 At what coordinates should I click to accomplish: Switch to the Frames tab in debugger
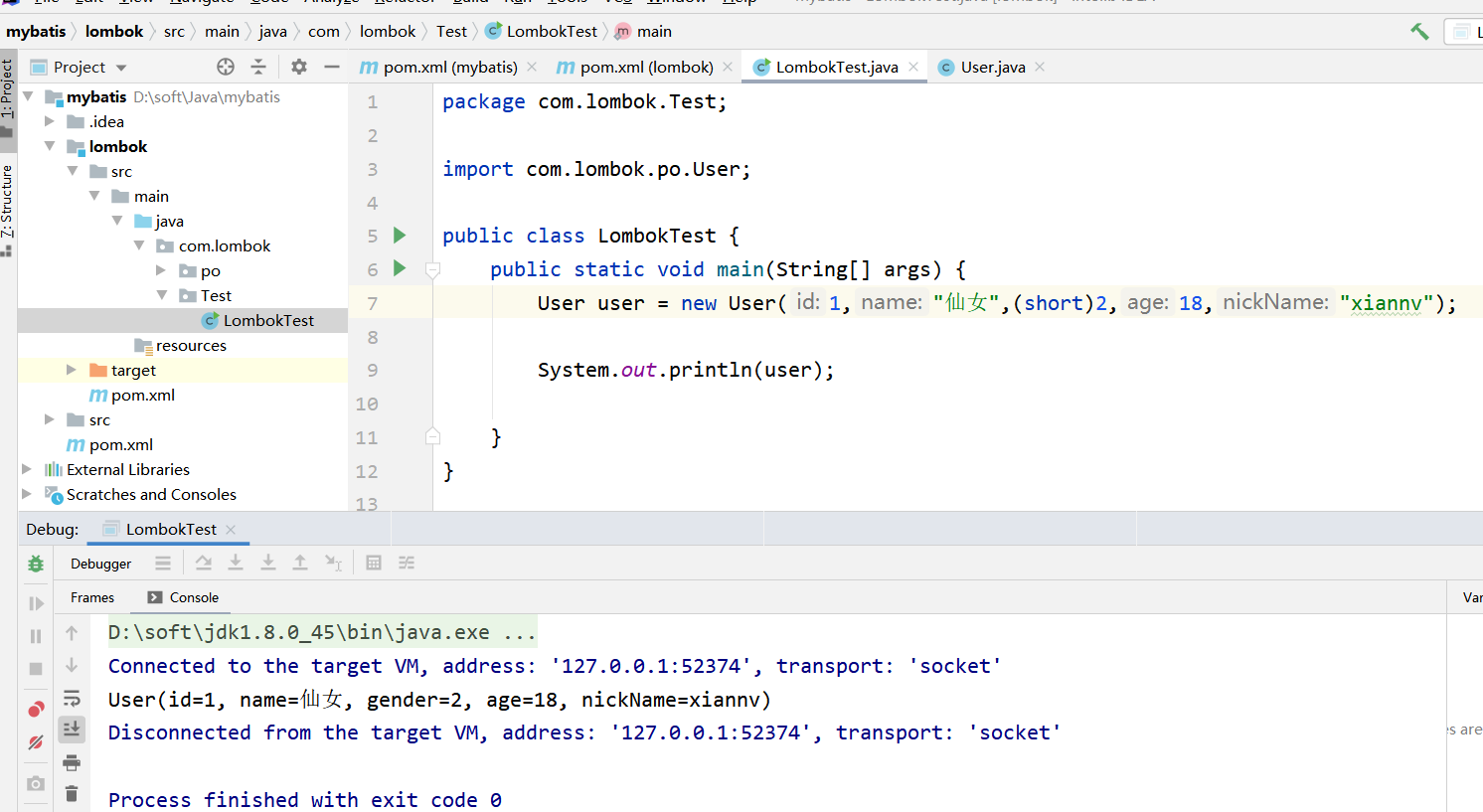pyautogui.click(x=92, y=597)
